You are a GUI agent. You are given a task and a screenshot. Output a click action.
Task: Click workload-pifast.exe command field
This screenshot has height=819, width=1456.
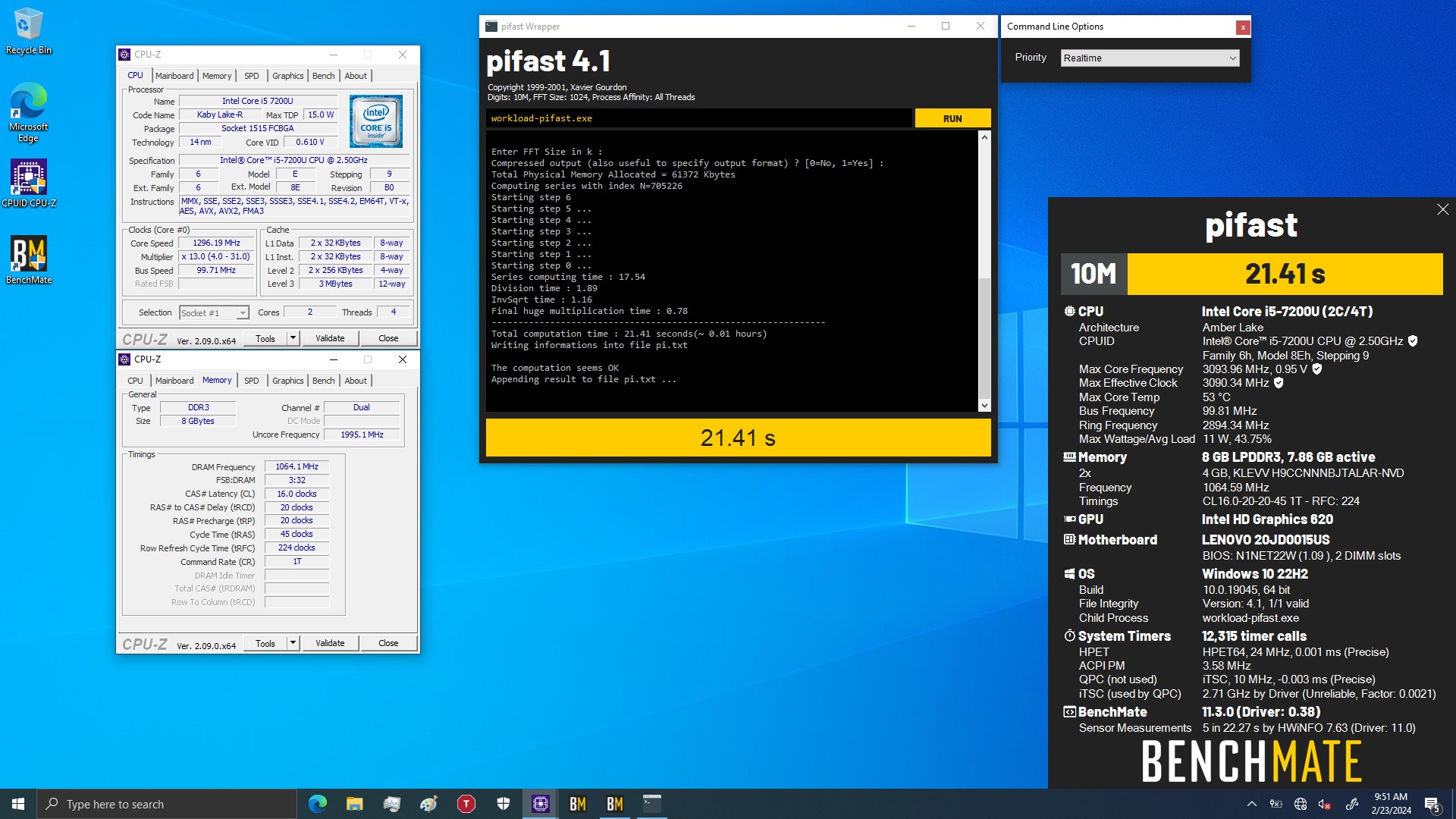click(x=698, y=118)
